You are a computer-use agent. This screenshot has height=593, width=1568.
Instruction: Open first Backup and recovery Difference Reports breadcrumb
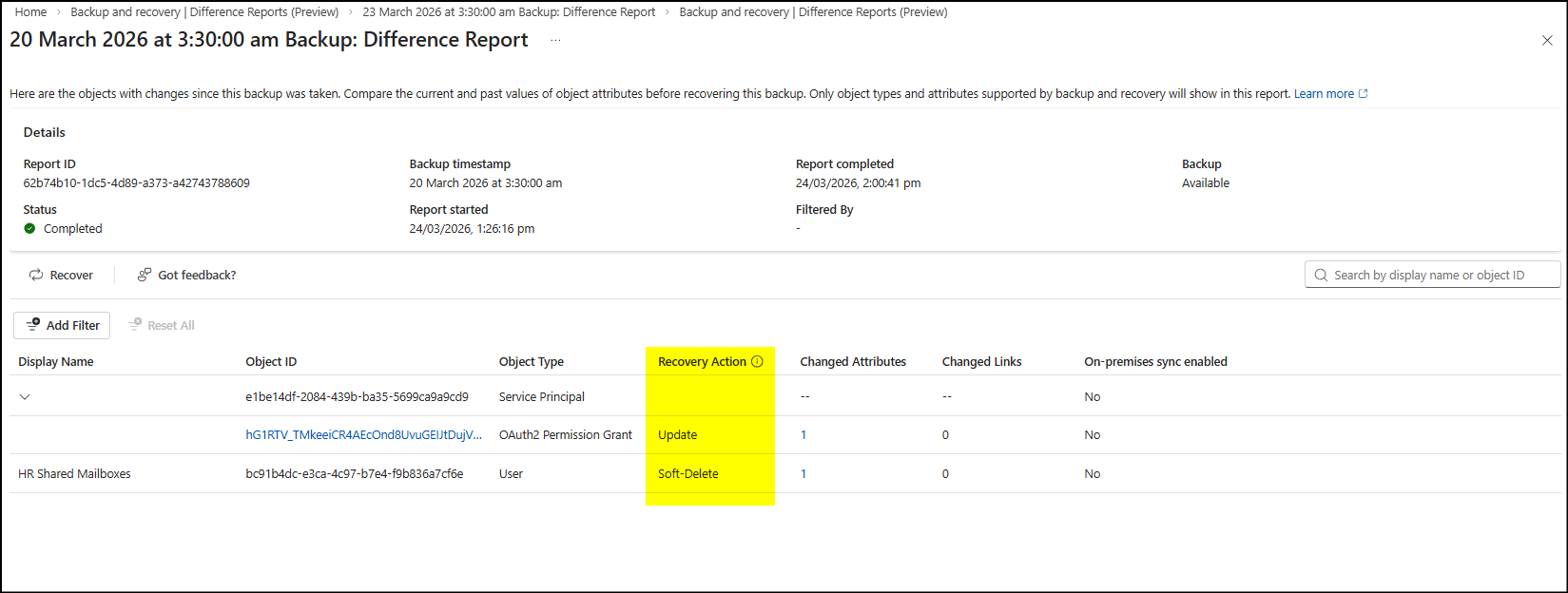pos(204,11)
